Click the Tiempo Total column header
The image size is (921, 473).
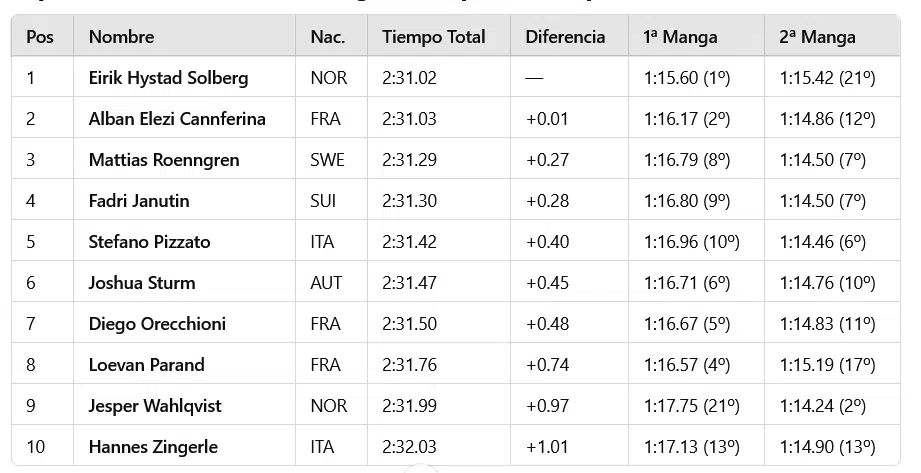(433, 37)
